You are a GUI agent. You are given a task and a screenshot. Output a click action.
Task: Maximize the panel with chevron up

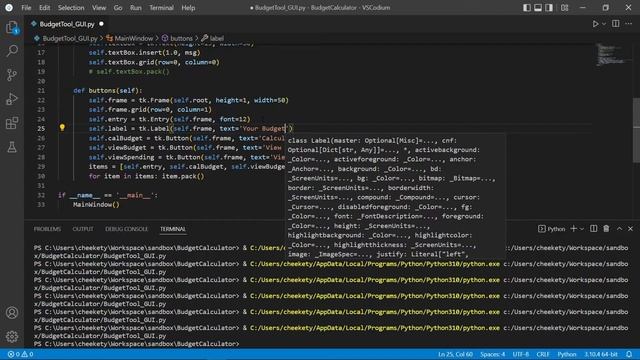point(619,229)
